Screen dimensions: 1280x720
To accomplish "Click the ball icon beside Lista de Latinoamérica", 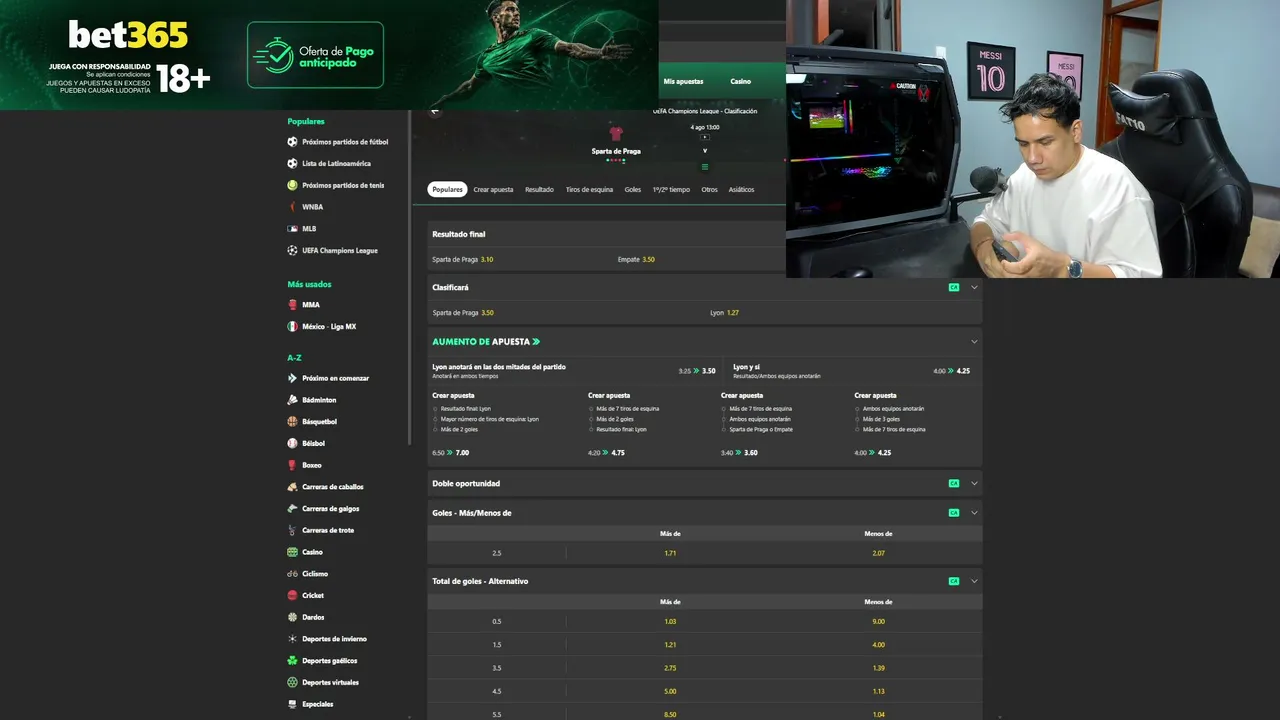I will [x=292, y=163].
